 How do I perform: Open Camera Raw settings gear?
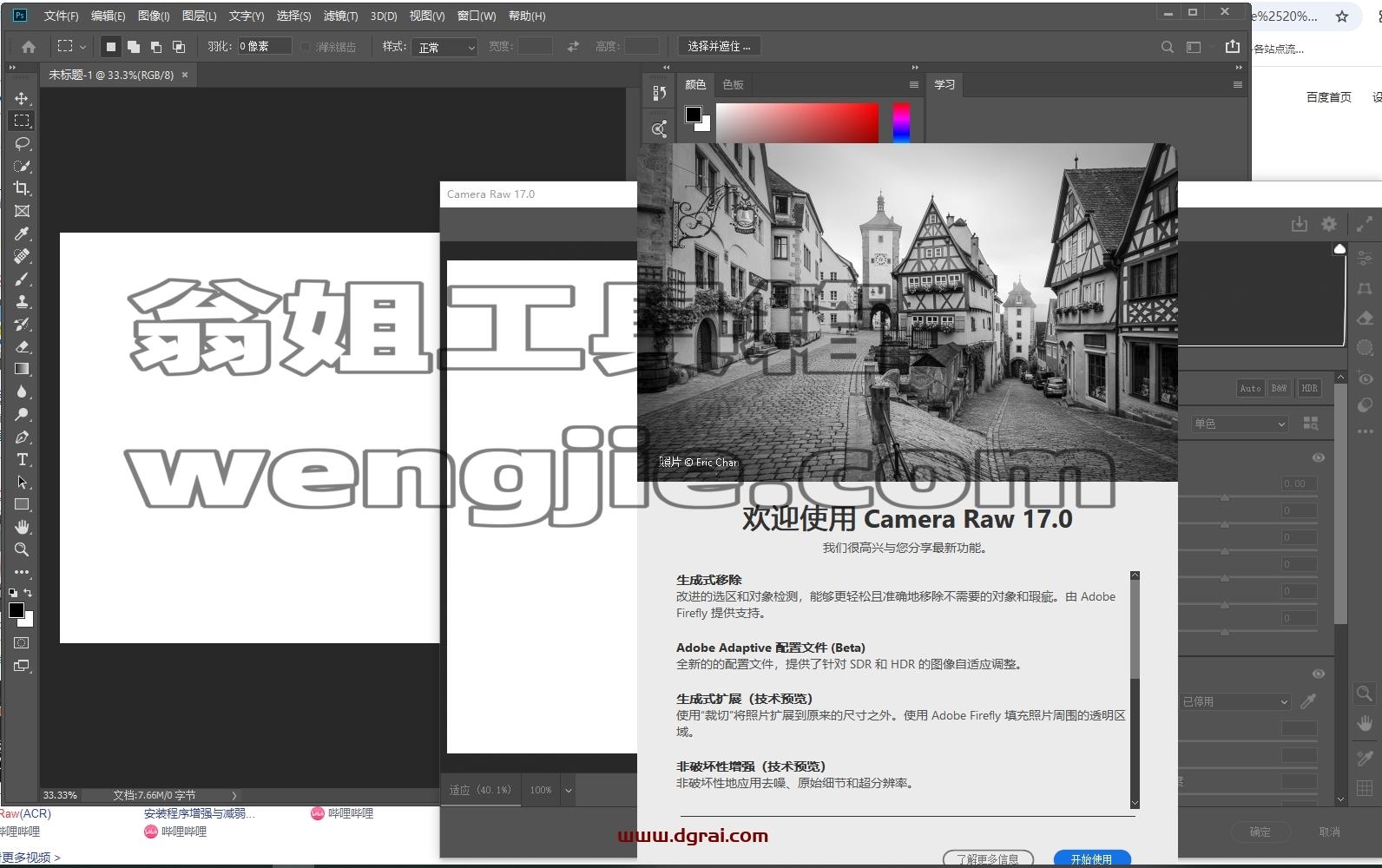click(x=1328, y=224)
